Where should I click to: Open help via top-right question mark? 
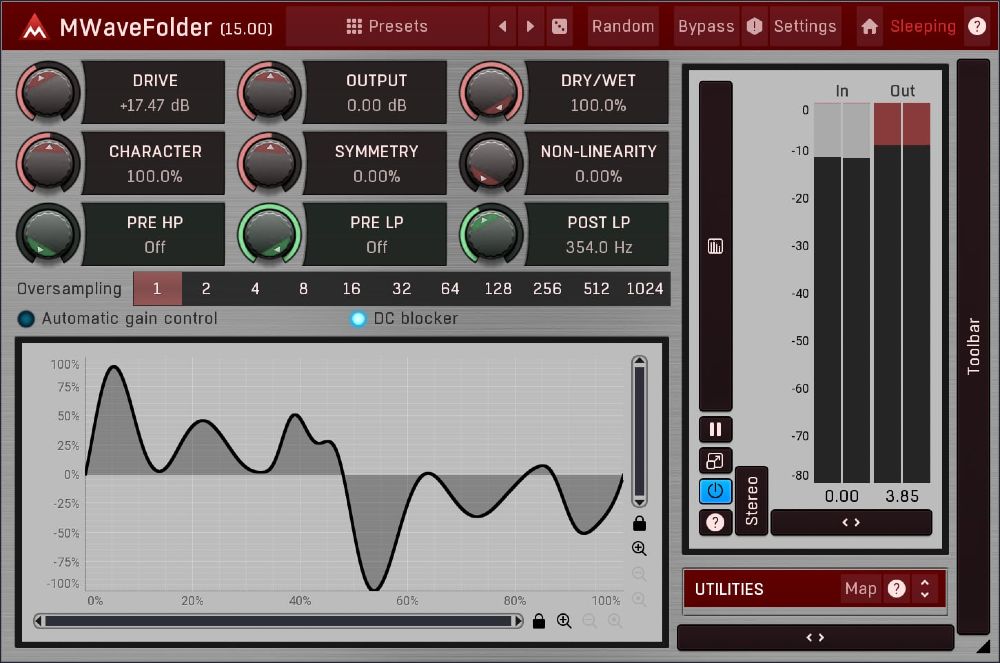pyautogui.click(x=976, y=26)
